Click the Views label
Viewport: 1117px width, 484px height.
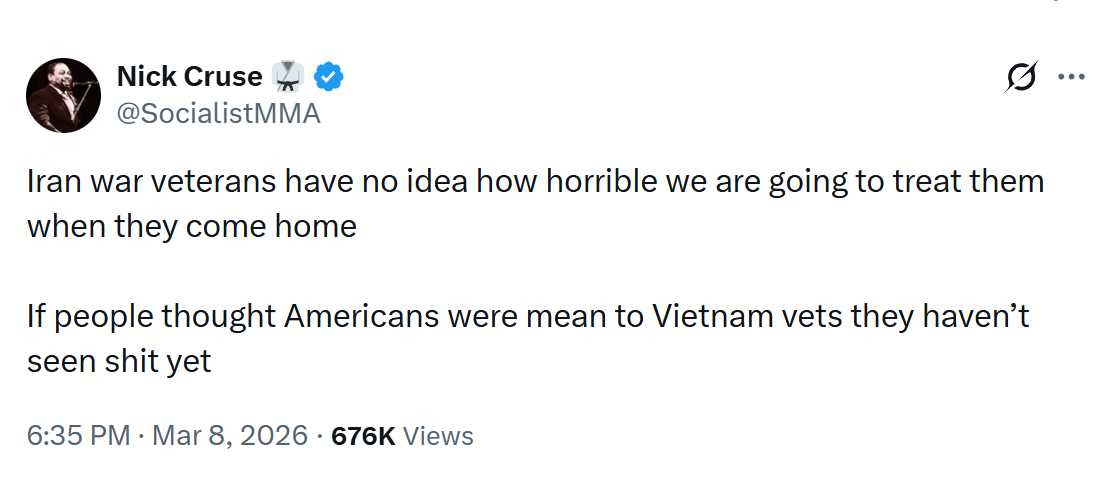tap(439, 436)
